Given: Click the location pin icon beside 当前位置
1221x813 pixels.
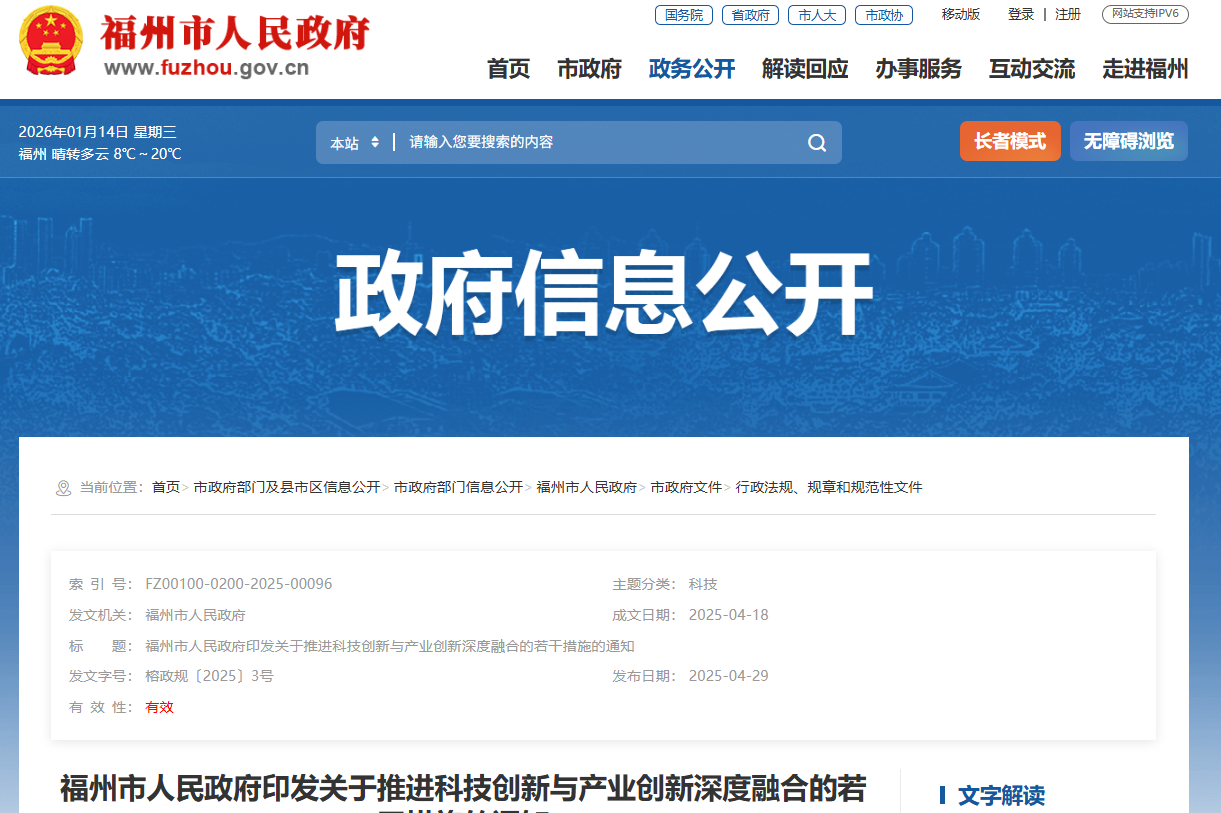Looking at the screenshot, I should (x=62, y=487).
